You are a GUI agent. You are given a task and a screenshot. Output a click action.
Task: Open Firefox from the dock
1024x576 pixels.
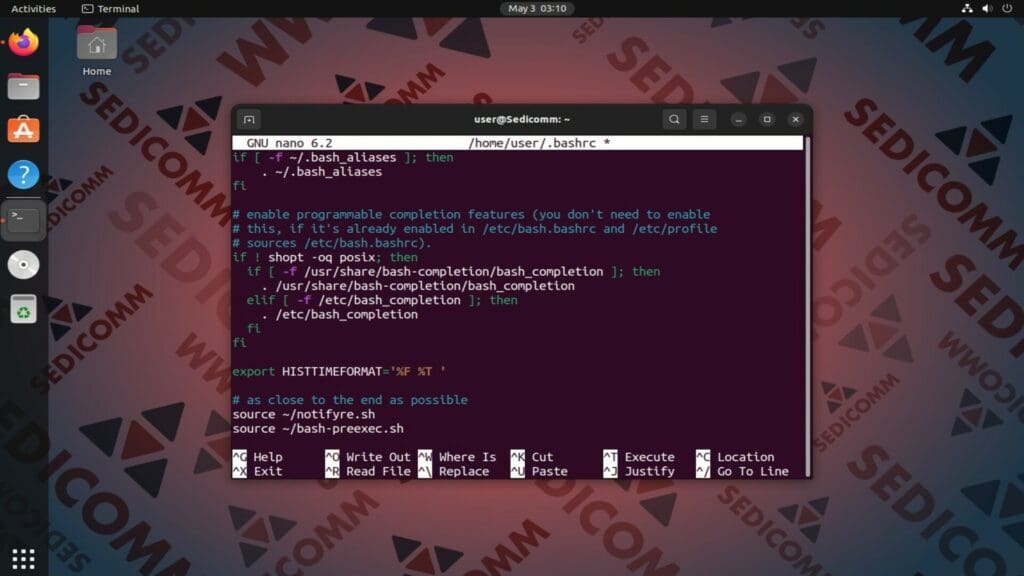24,42
